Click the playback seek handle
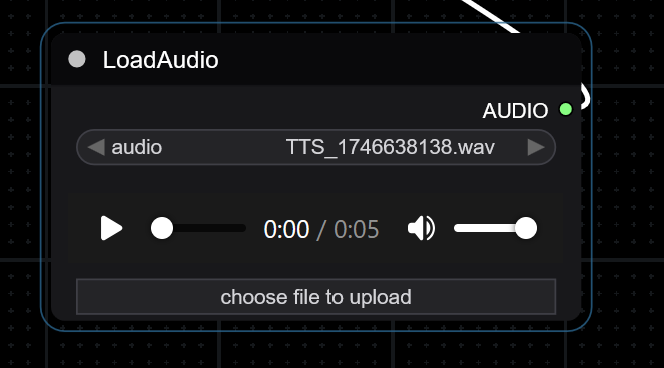The image size is (664, 368). 162,228
